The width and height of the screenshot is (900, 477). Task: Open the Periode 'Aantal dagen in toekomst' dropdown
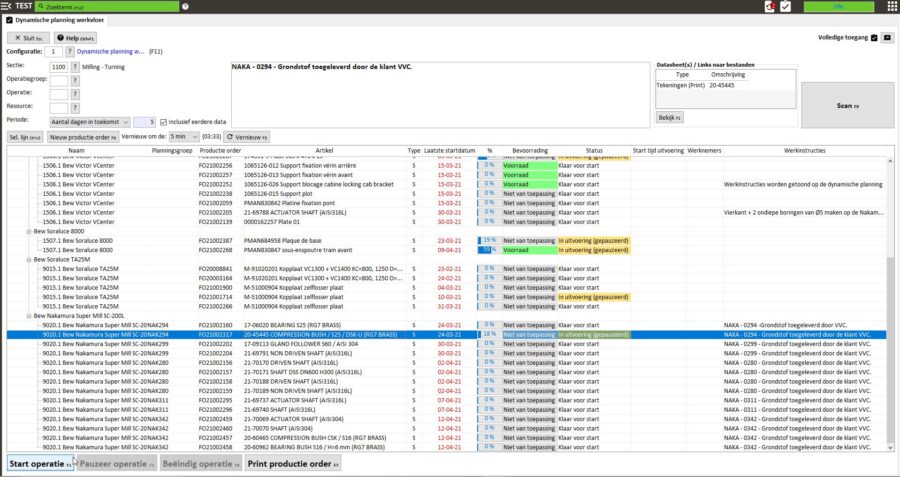(x=90, y=122)
